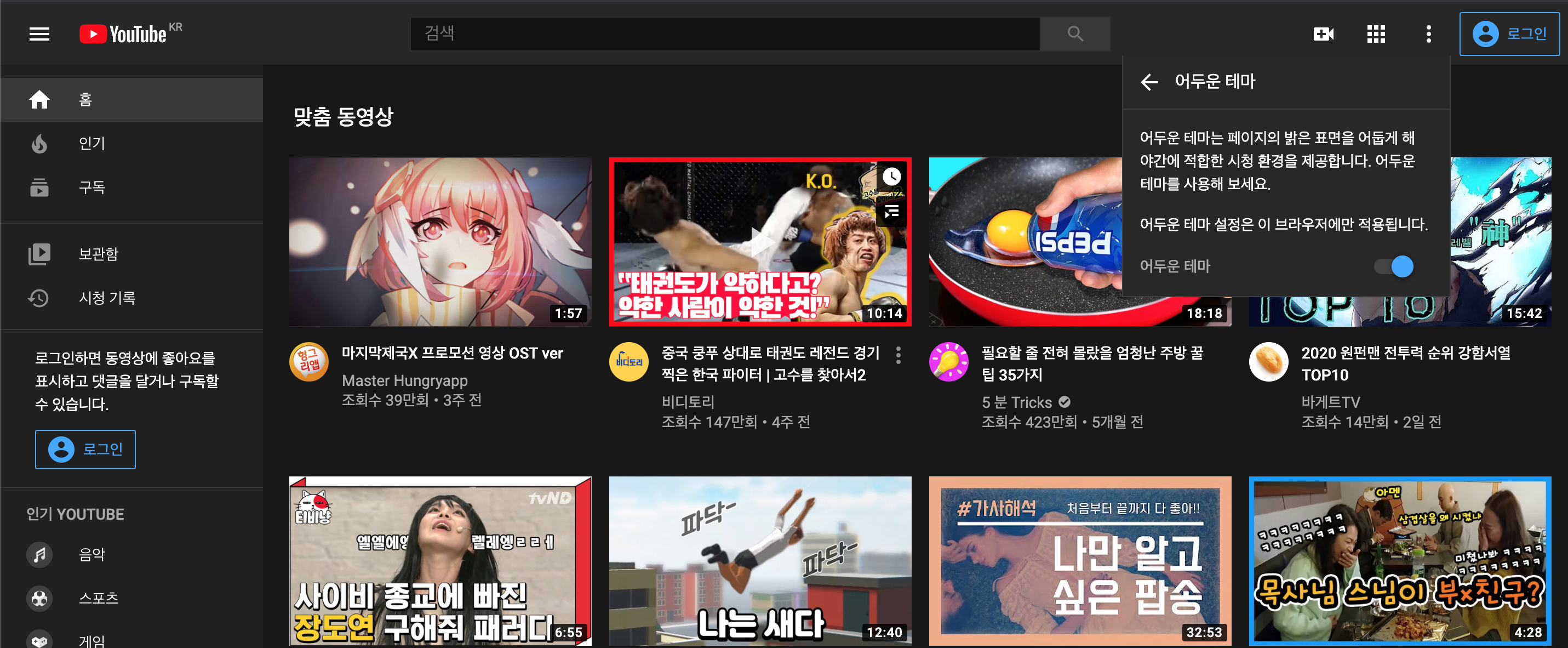
Task: Click the history clock icon for 시청 기록
Action: coord(38,298)
